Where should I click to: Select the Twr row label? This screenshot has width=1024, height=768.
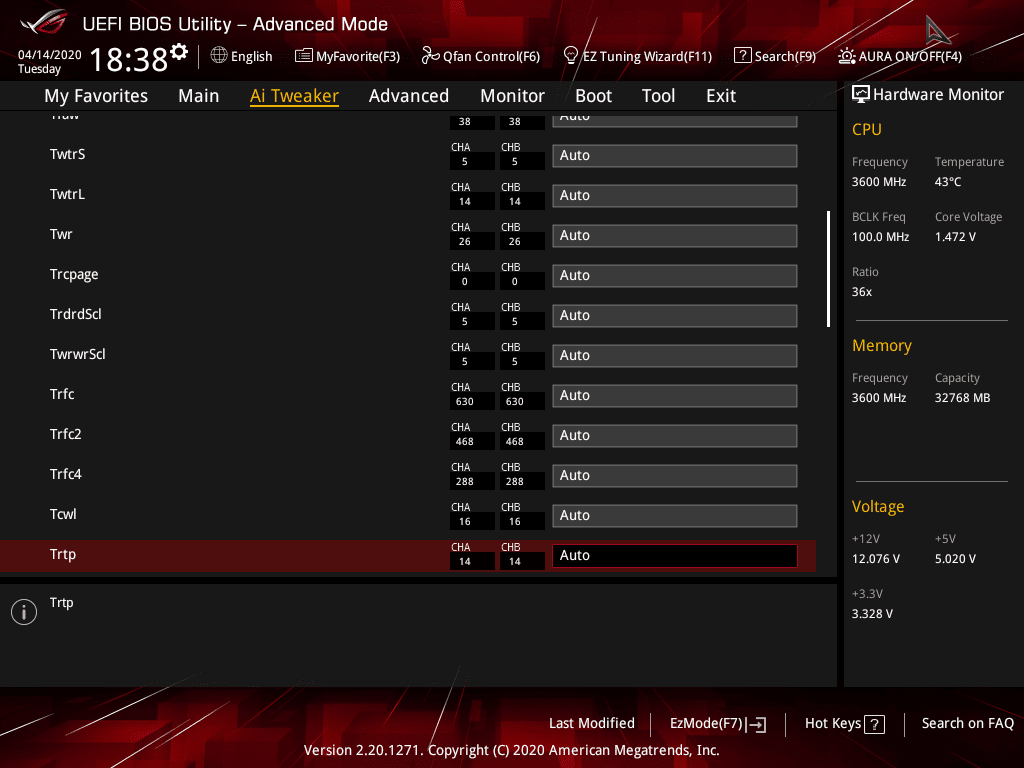[61, 234]
